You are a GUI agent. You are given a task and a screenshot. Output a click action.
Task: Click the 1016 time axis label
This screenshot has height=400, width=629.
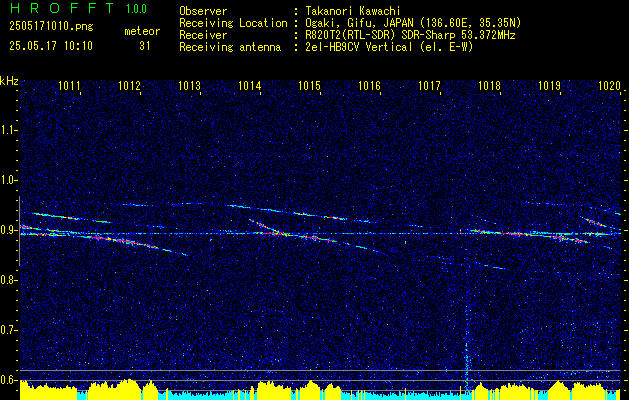click(369, 85)
